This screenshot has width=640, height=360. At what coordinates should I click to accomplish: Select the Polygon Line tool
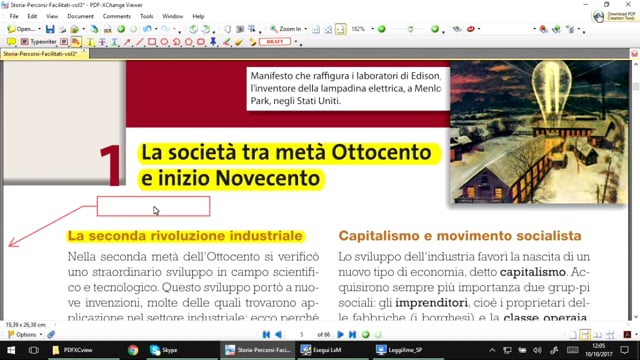[x=176, y=42]
